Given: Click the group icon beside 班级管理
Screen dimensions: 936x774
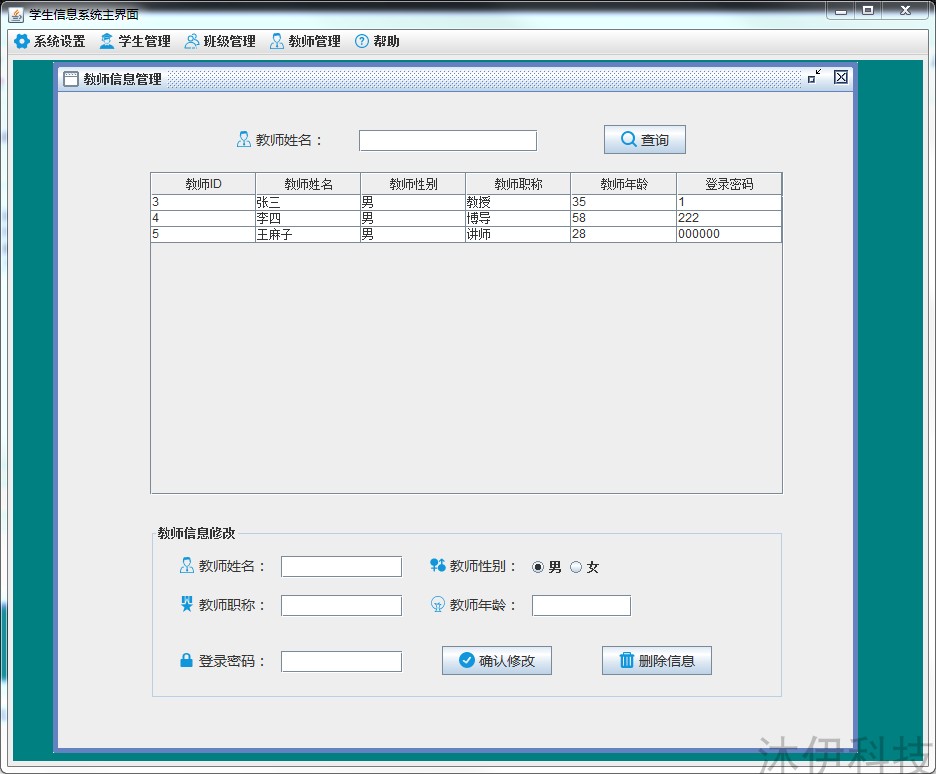Looking at the screenshot, I should (x=192, y=41).
